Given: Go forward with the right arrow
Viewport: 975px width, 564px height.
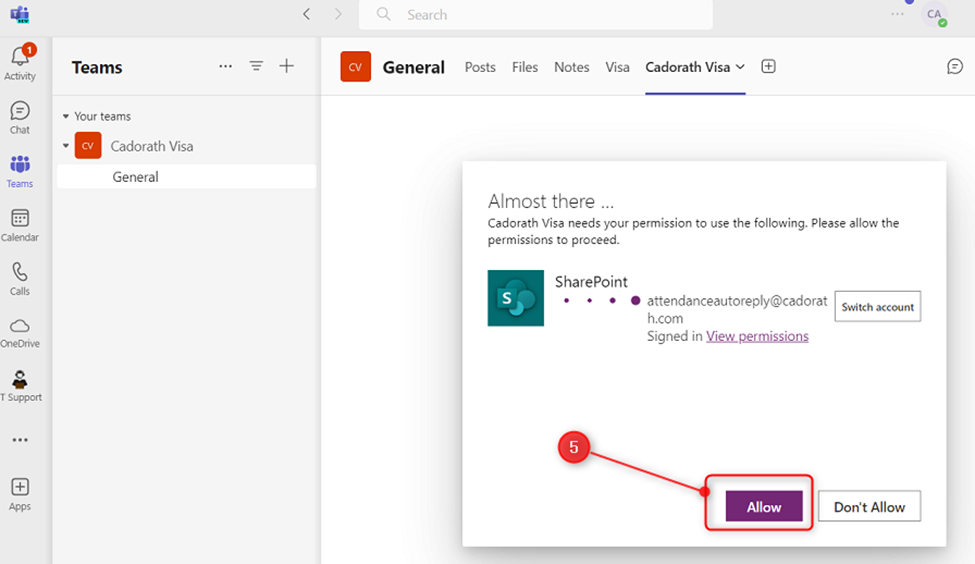Looking at the screenshot, I should click(338, 14).
